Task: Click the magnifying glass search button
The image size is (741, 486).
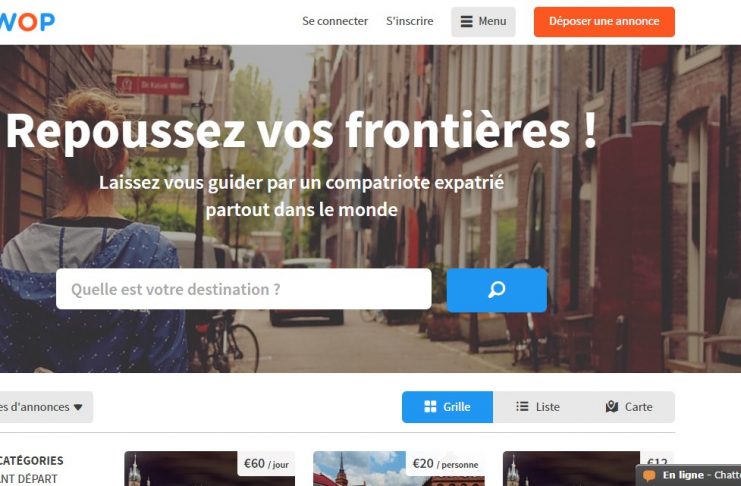Action: pos(497,290)
